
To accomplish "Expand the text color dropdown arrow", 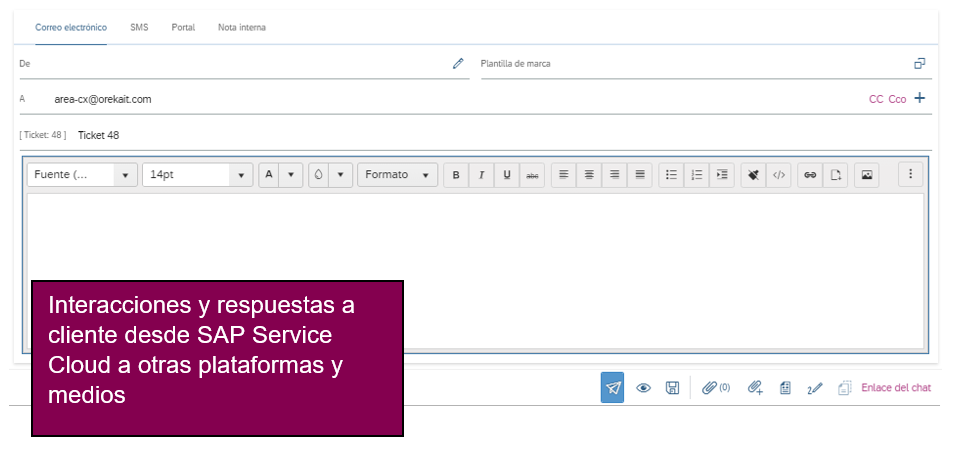I will 291,175.
